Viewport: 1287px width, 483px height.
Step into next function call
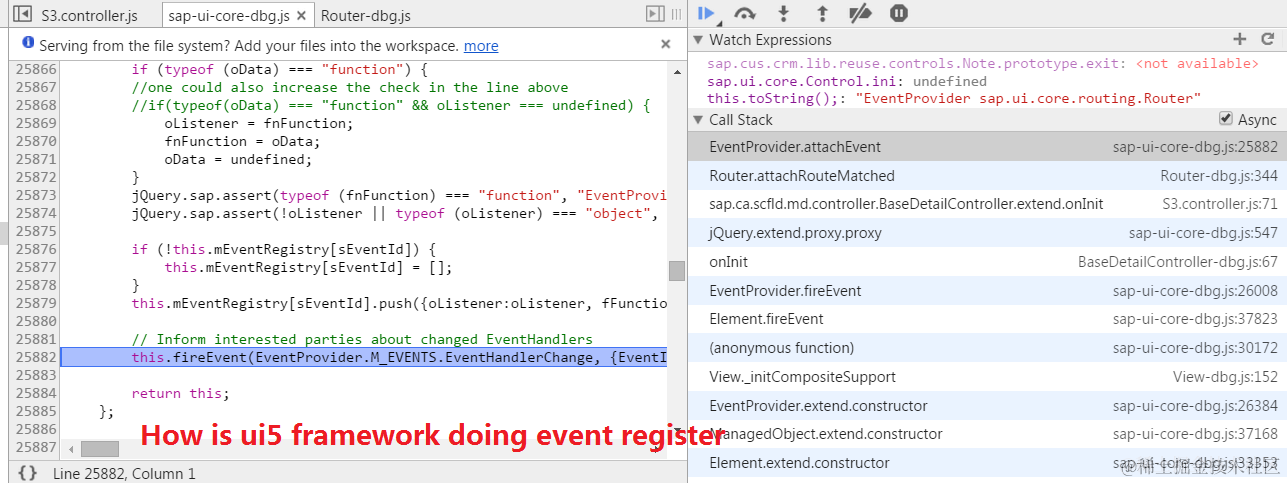(x=784, y=13)
